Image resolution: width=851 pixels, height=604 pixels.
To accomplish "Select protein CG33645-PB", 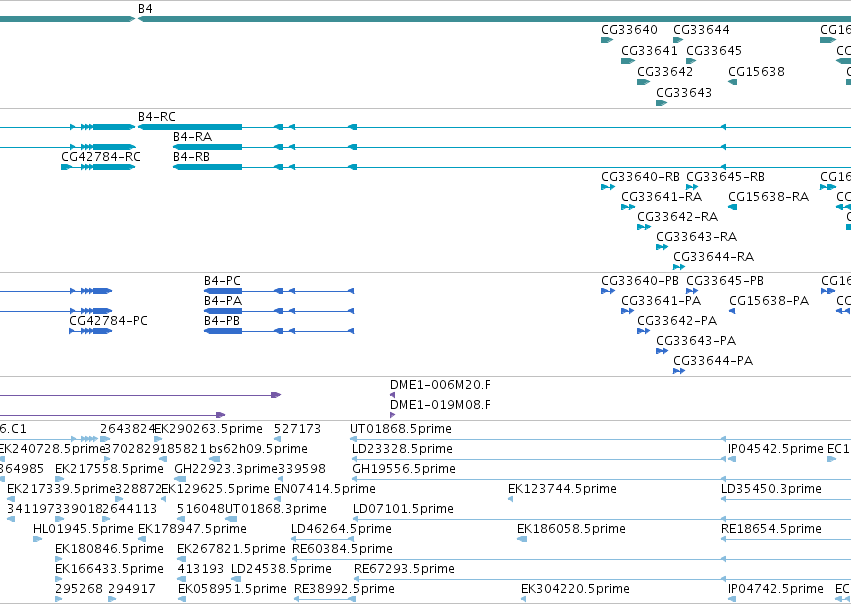I will tap(725, 281).
